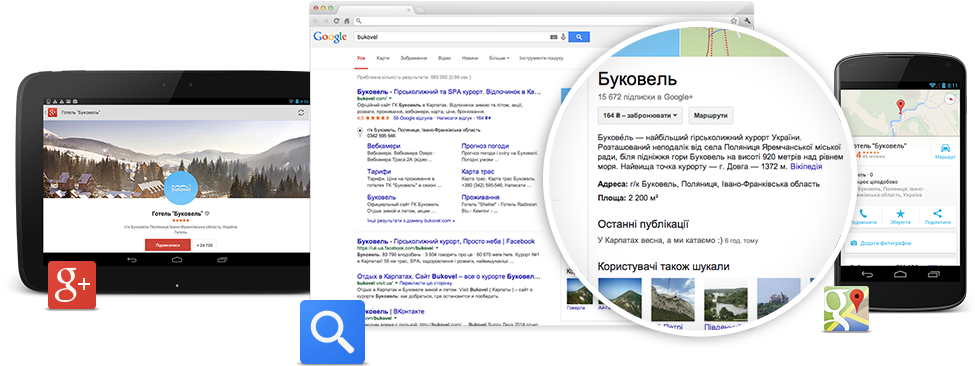Screen dimensions: 975x366
Task: Open first result 'Буковель - Гірськолижний та SPA курорт'
Action: click(x=449, y=91)
